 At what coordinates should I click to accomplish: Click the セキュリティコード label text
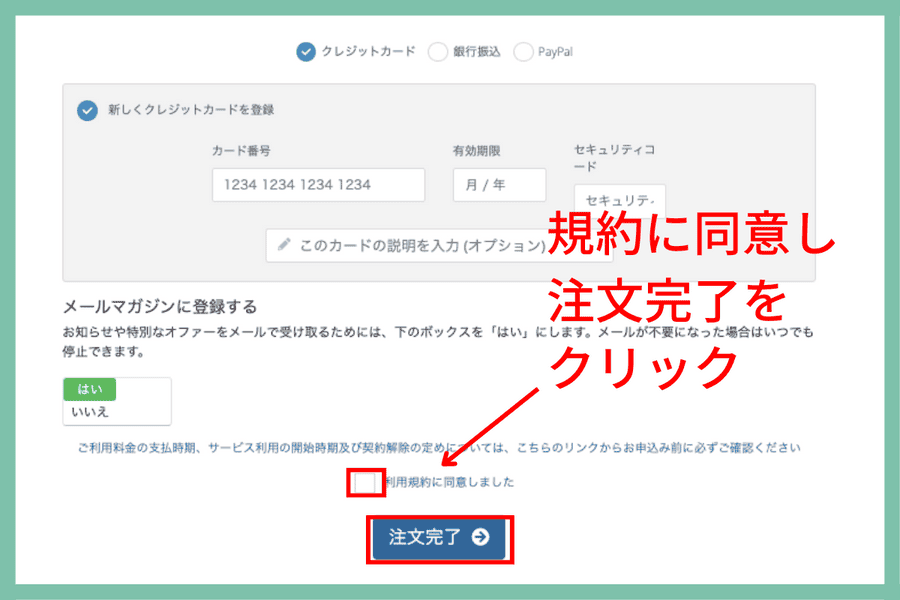click(x=615, y=158)
